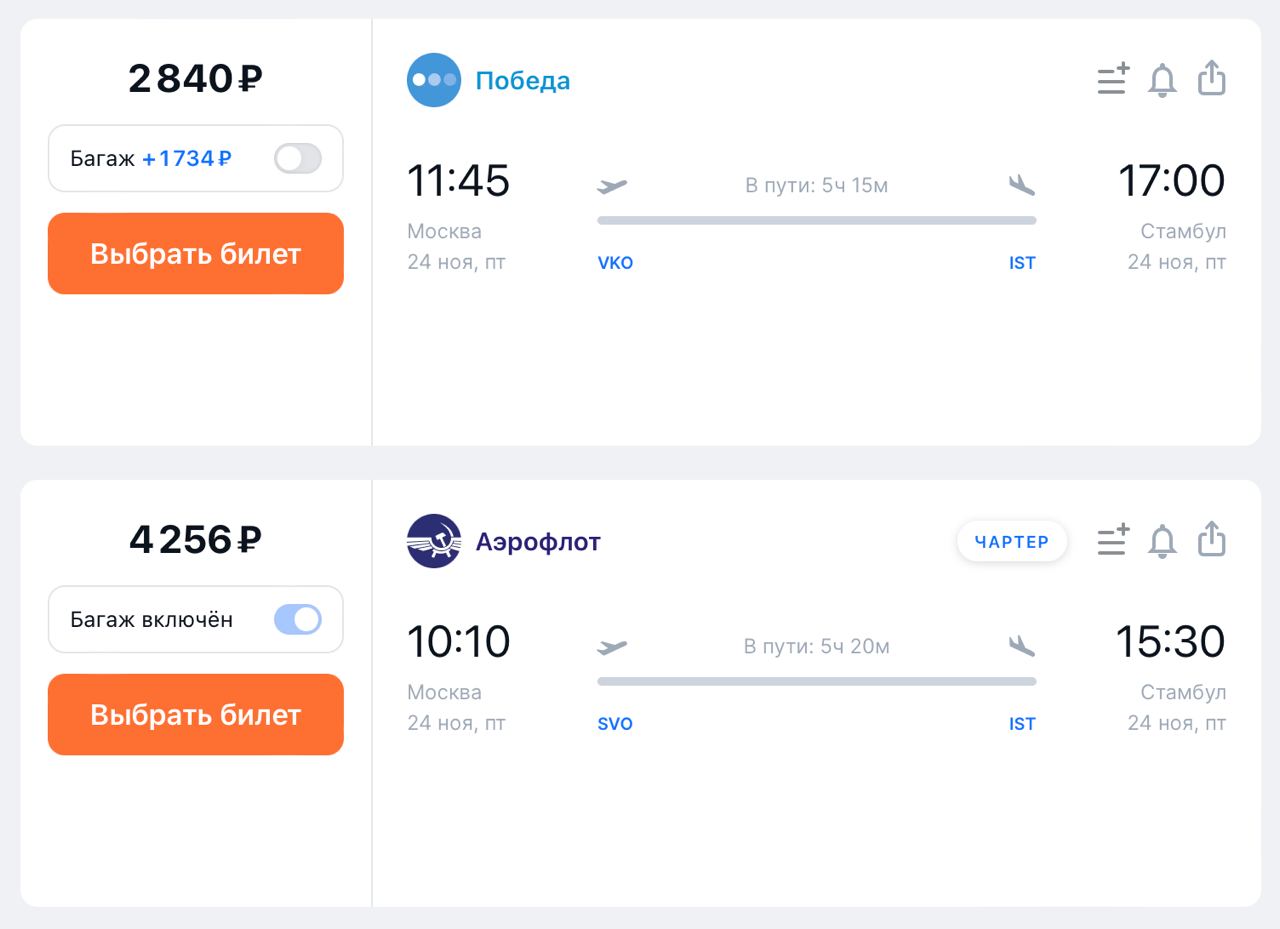1280x929 pixels.
Task: Share the Pobeda flight ticket
Action: (1211, 78)
